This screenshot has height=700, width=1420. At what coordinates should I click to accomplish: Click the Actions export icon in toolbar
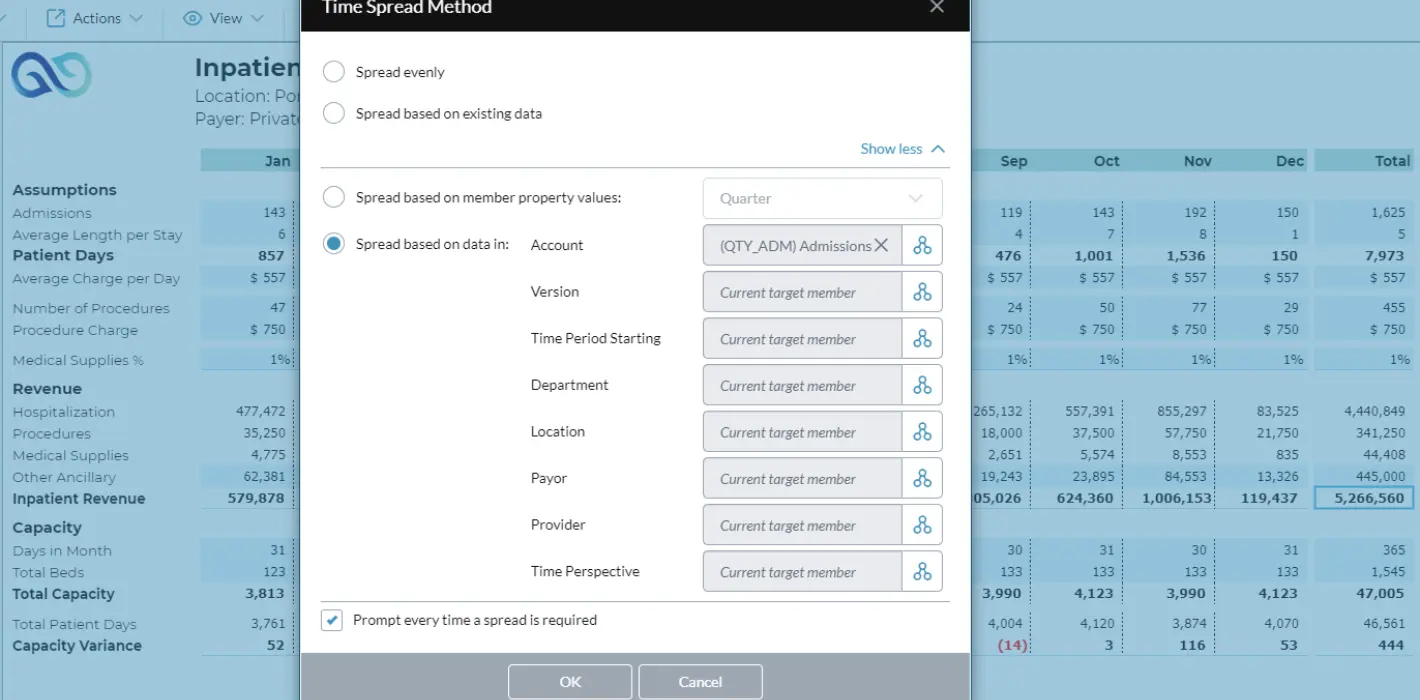click(56, 18)
